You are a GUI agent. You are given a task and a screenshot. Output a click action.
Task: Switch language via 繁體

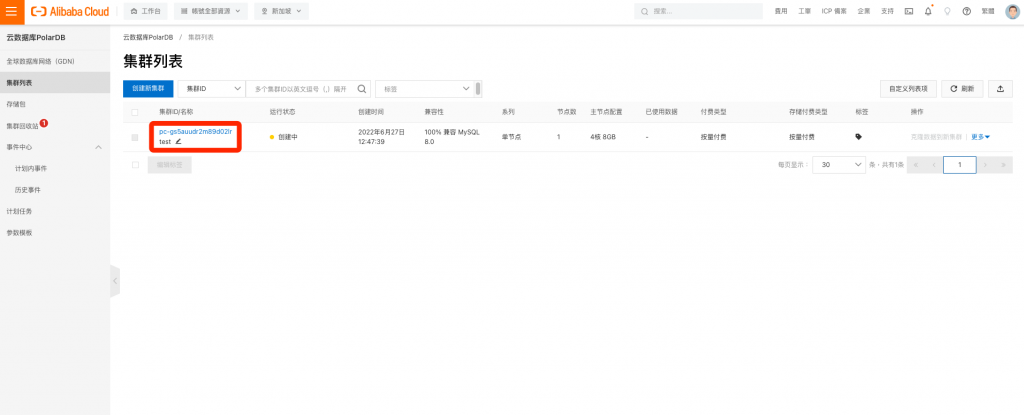point(988,11)
